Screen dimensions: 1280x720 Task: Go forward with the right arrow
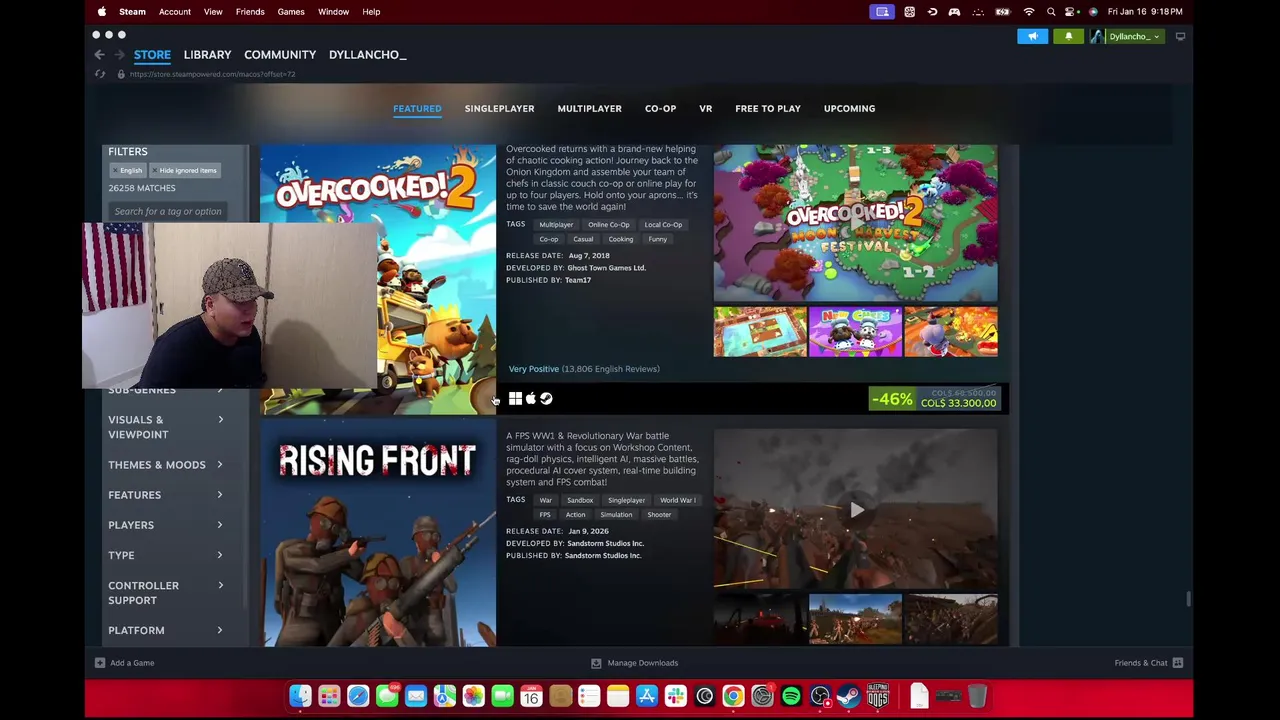[119, 55]
